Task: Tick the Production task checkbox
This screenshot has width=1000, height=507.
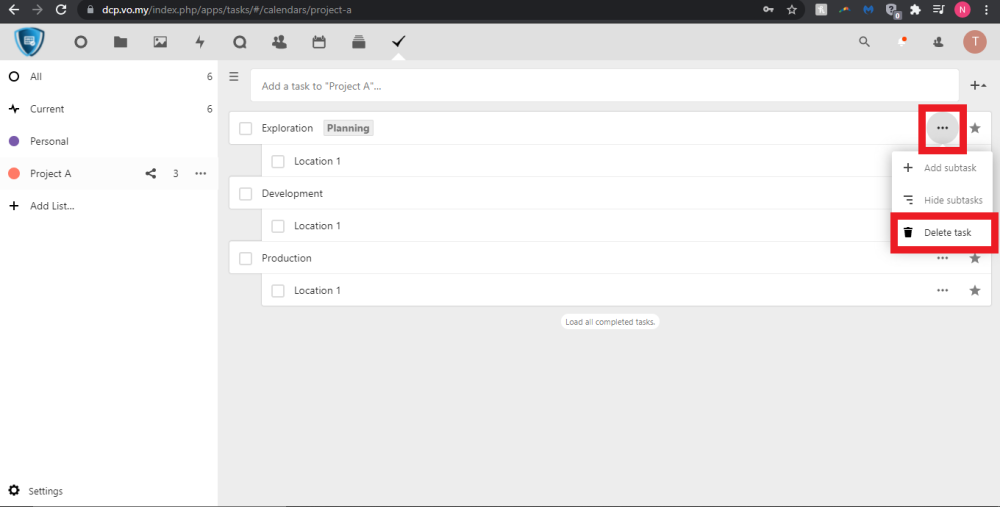Action: (x=245, y=258)
